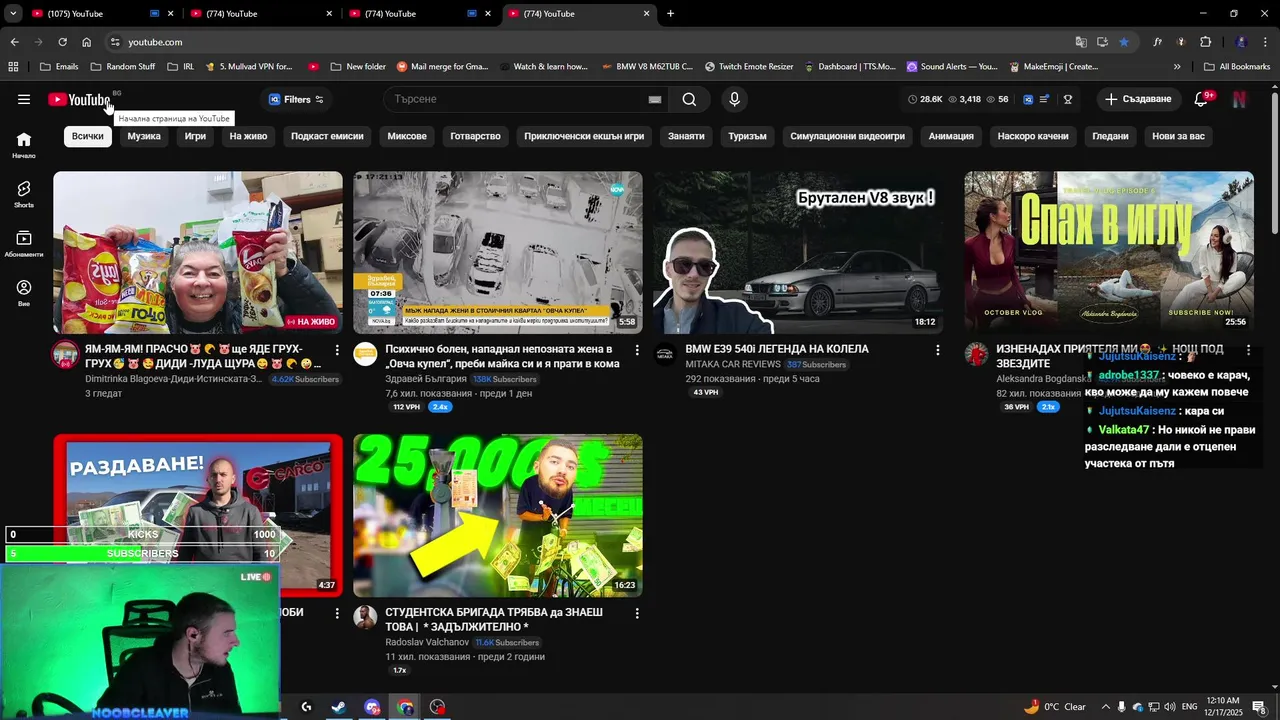Open the 'Спах в иглу' video thumbnail
Screen dimensions: 1280x720
1109,252
